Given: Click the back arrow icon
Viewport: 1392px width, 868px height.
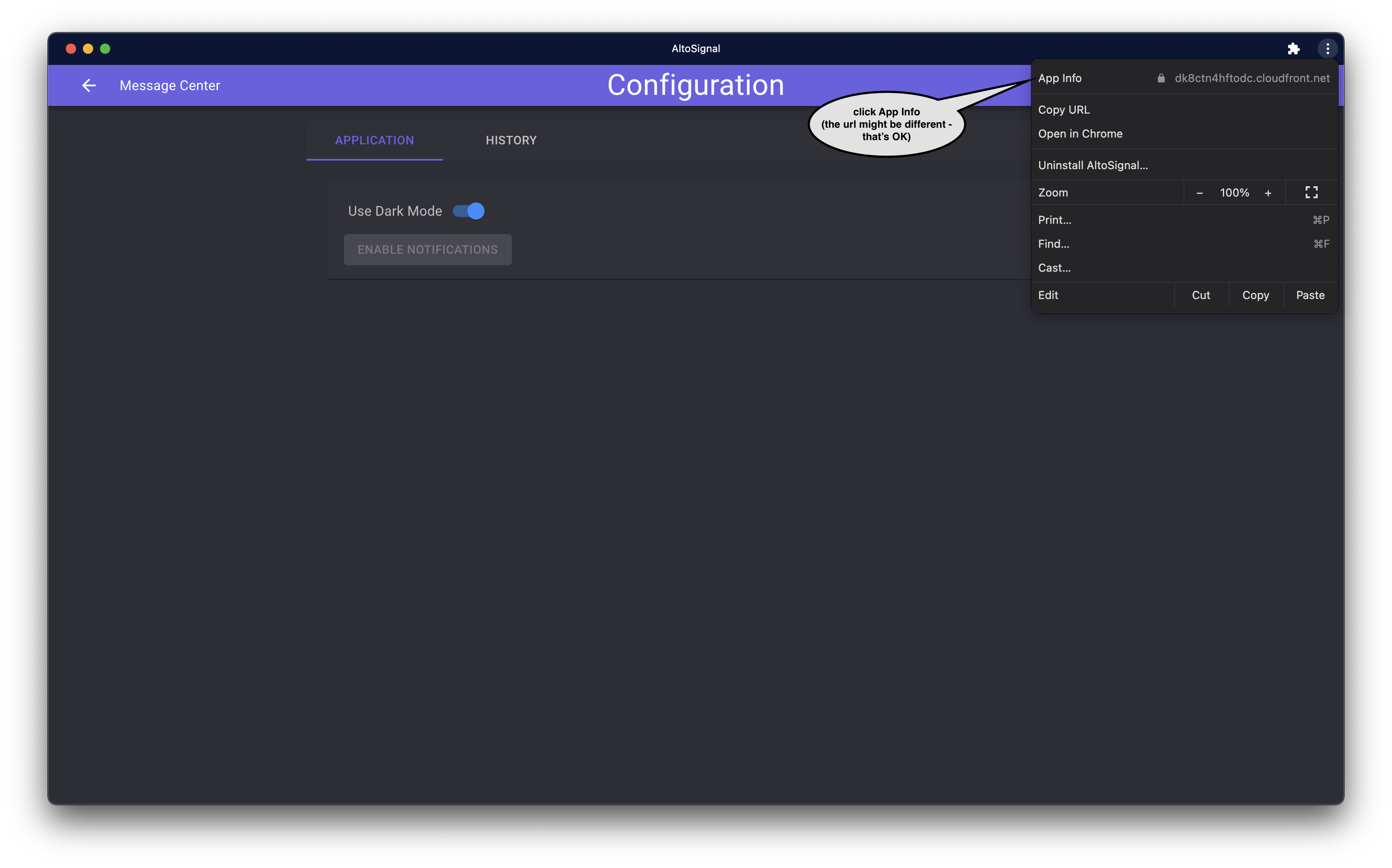Looking at the screenshot, I should (x=88, y=85).
